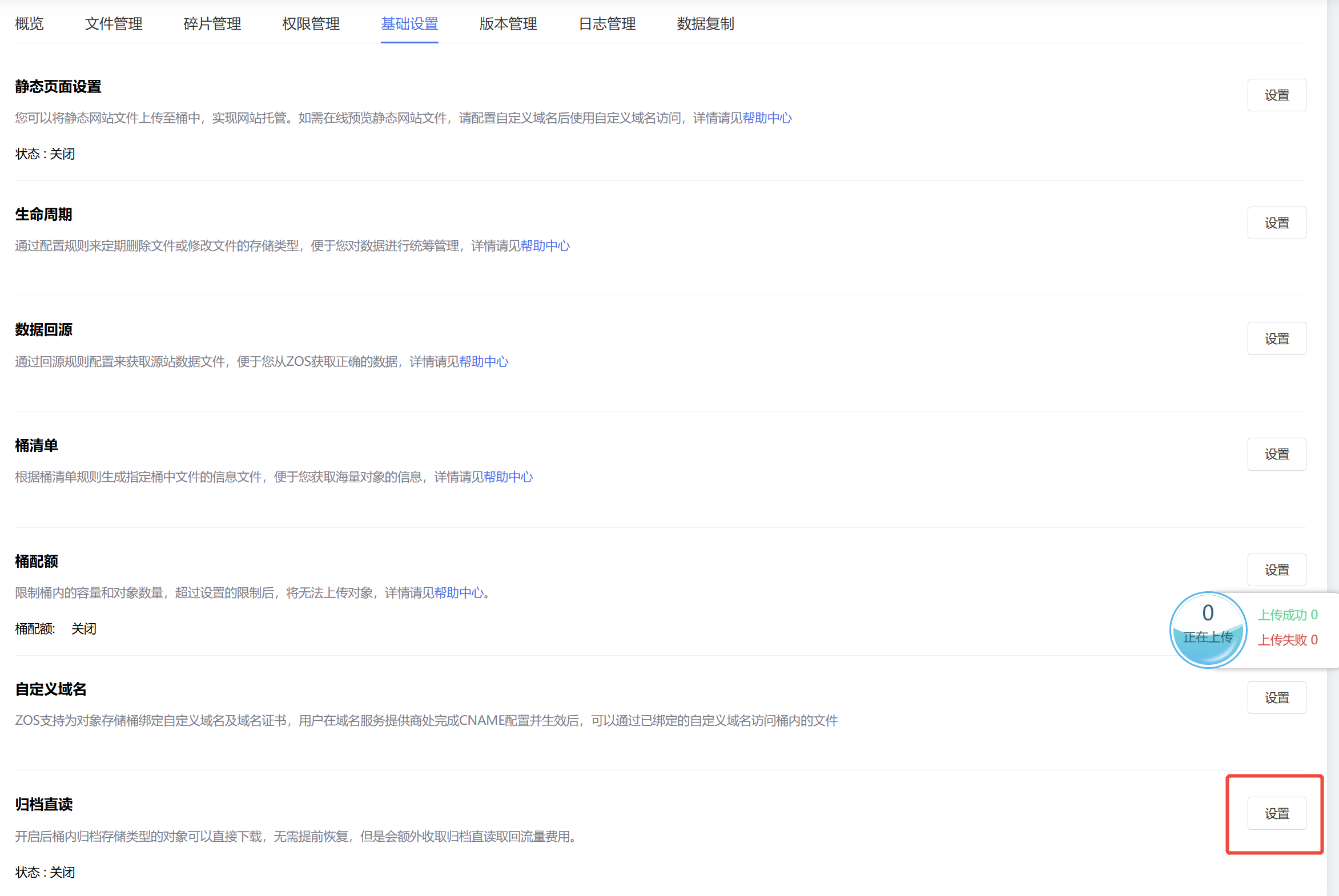1339x896 pixels.
Task: Click 帮助中心 link under 数据回源
Action: pyautogui.click(x=483, y=362)
